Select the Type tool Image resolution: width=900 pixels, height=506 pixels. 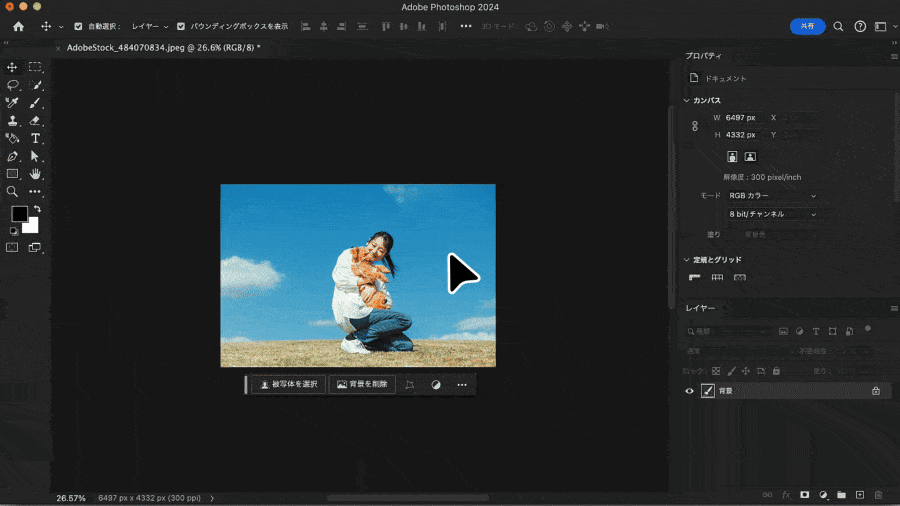pos(35,138)
